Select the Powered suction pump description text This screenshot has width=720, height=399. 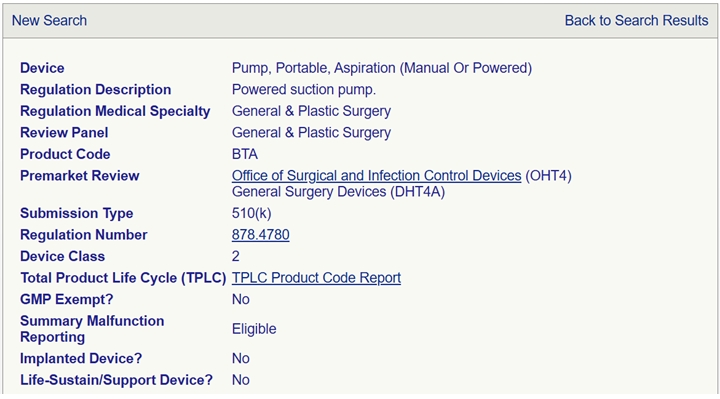[x=304, y=90]
